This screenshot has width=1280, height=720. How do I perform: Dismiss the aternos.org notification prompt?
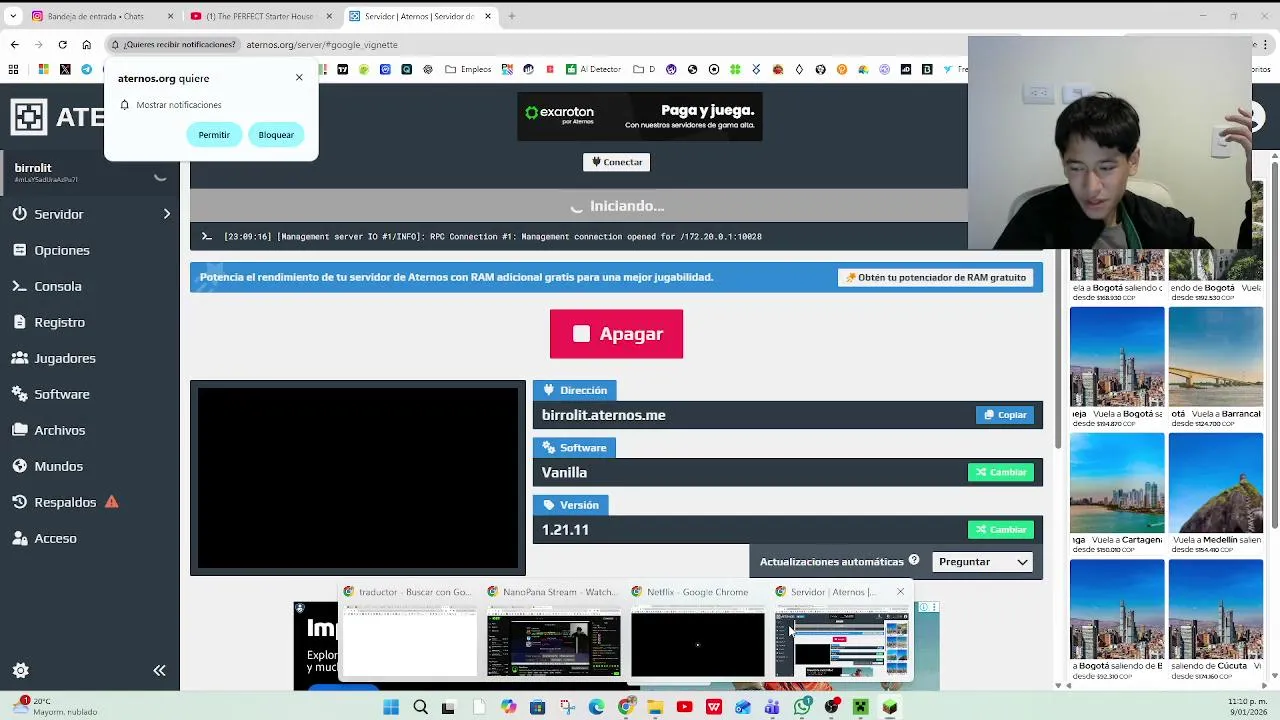(299, 77)
